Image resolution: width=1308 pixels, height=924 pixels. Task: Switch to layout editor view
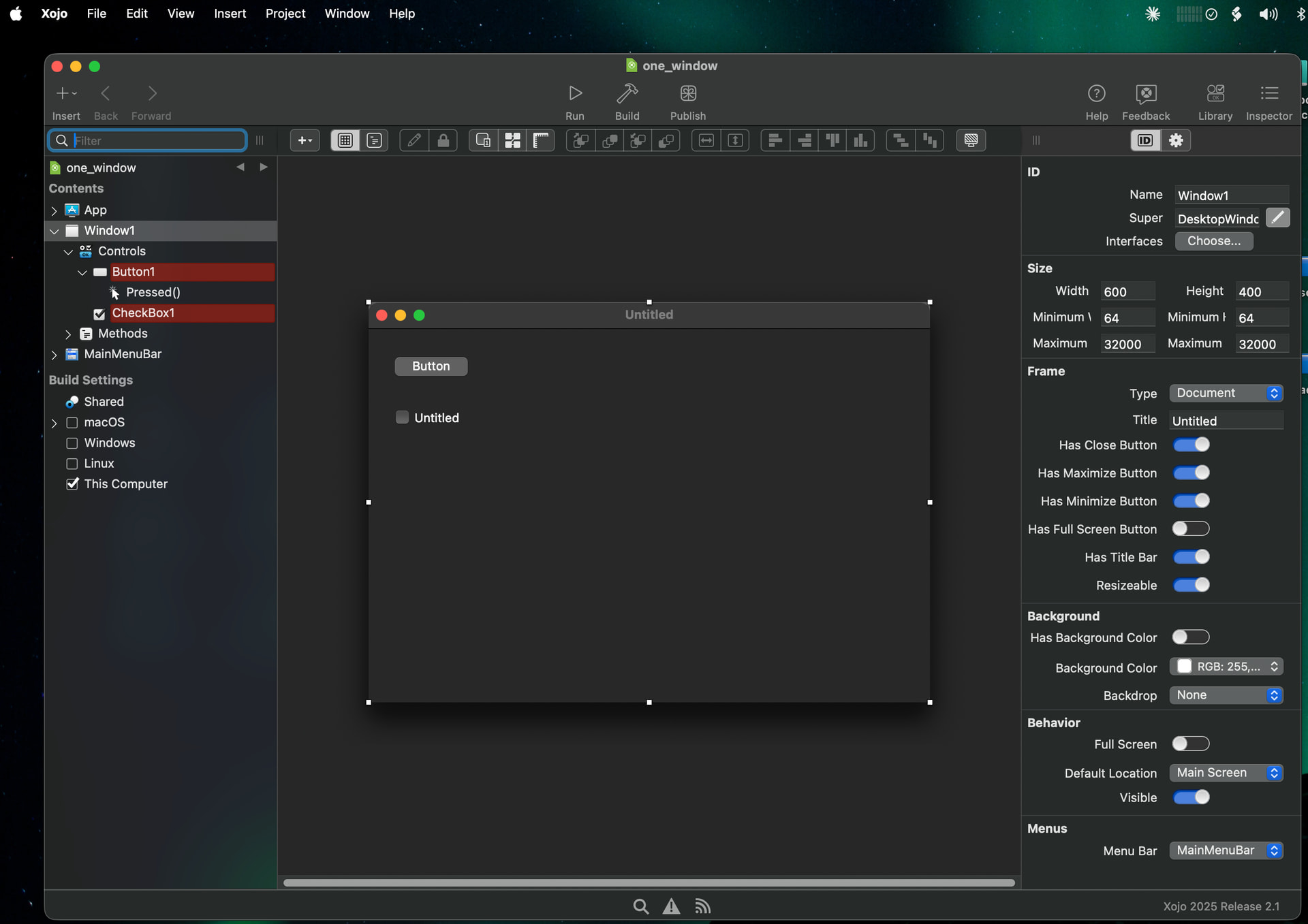[x=345, y=140]
